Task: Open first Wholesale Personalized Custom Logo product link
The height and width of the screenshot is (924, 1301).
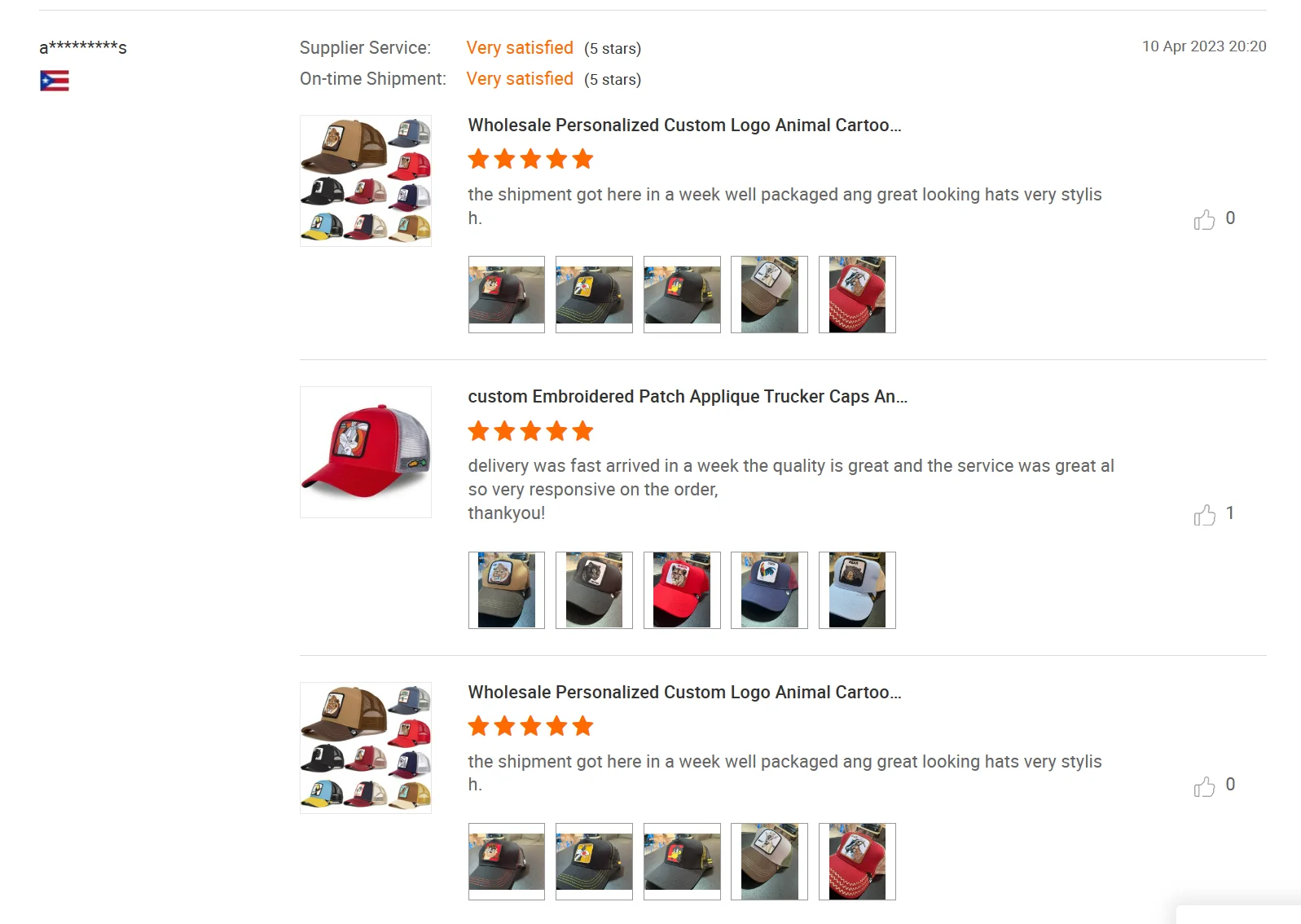Action: click(x=684, y=125)
